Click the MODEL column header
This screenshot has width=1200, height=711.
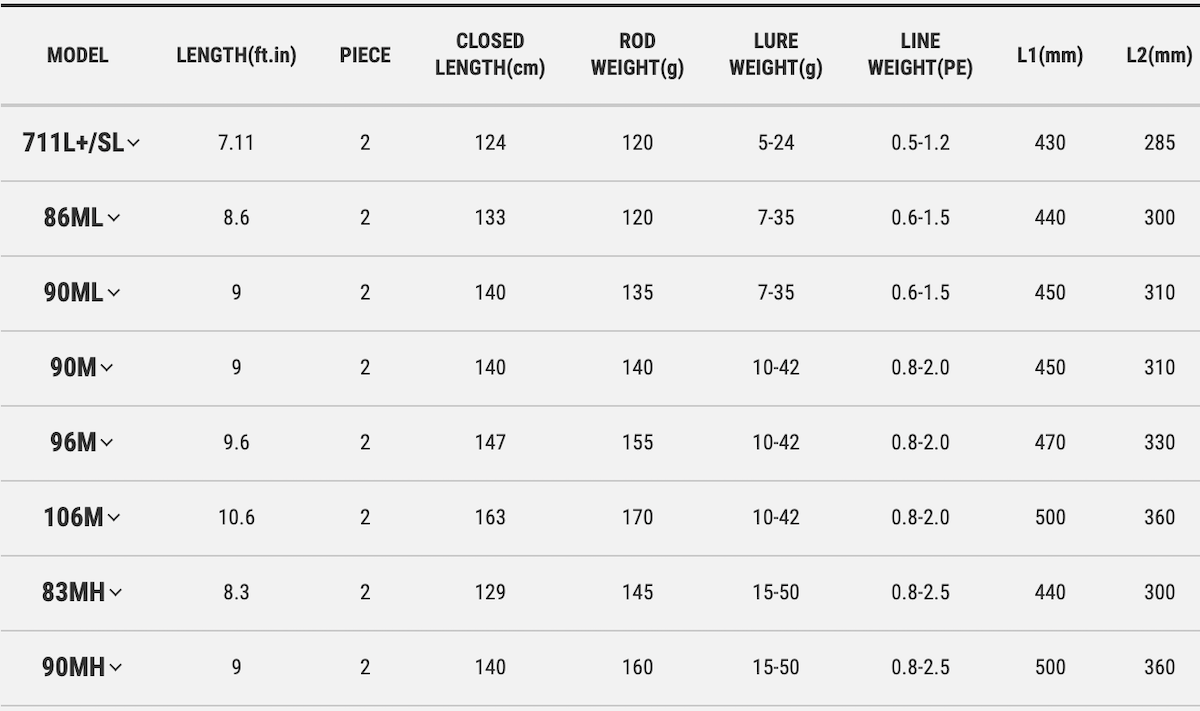pos(78,55)
